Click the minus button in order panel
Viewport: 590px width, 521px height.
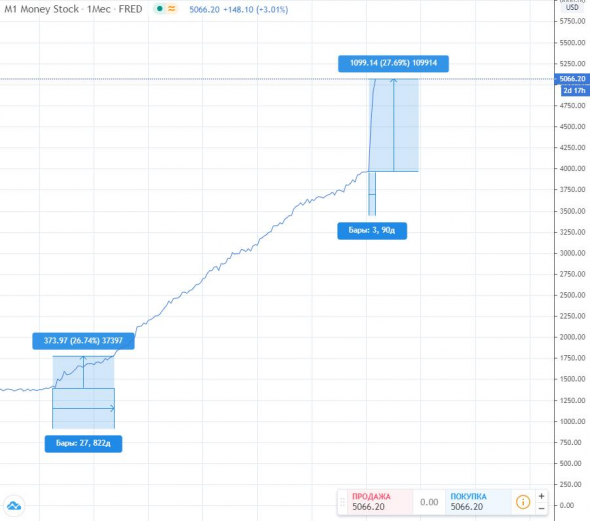pos(541,508)
